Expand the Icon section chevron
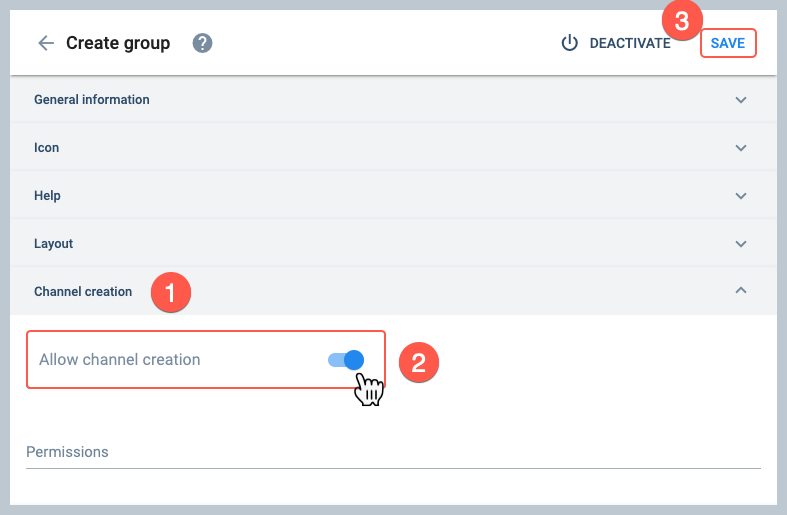787x515 pixels. 741,148
